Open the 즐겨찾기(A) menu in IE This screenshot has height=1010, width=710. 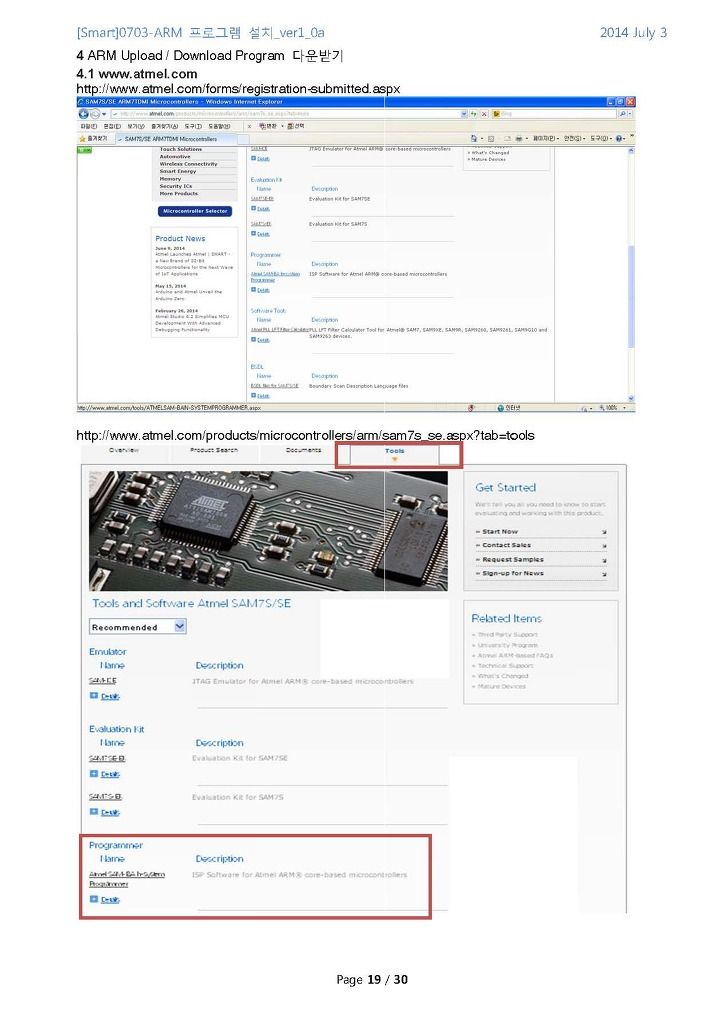(164, 126)
